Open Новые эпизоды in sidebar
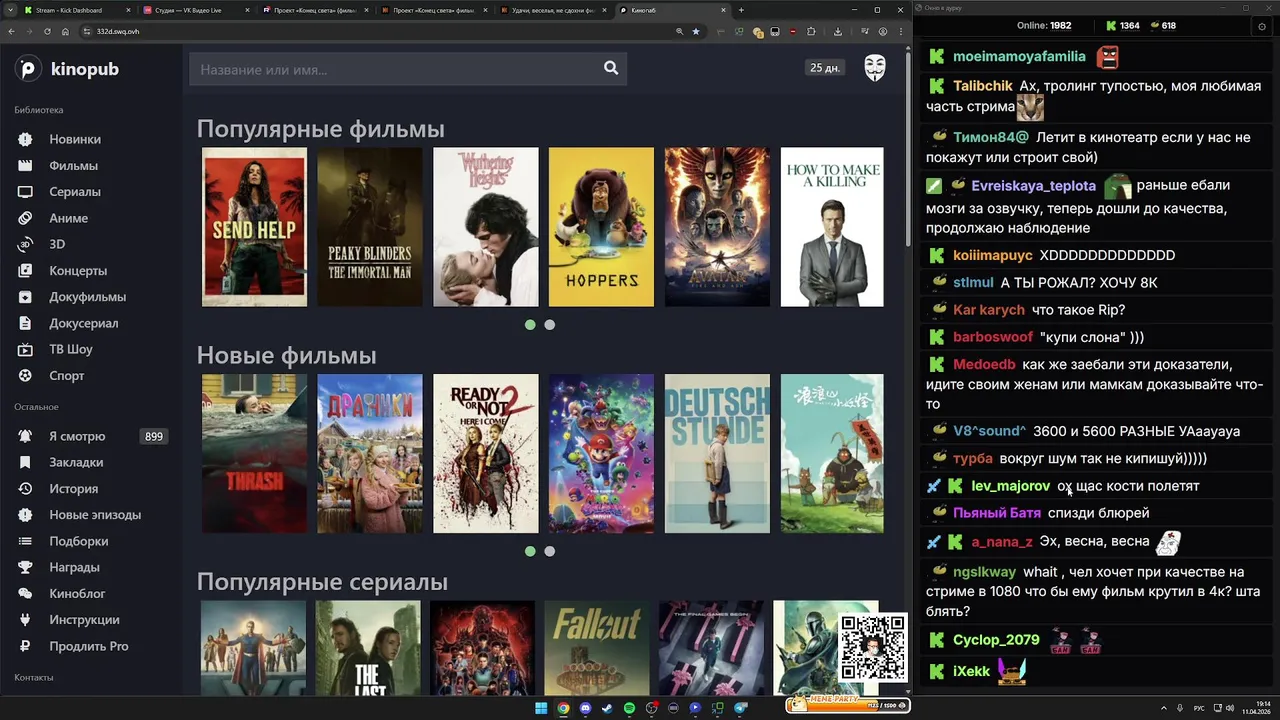This screenshot has width=1280, height=720. pyautogui.click(x=95, y=515)
